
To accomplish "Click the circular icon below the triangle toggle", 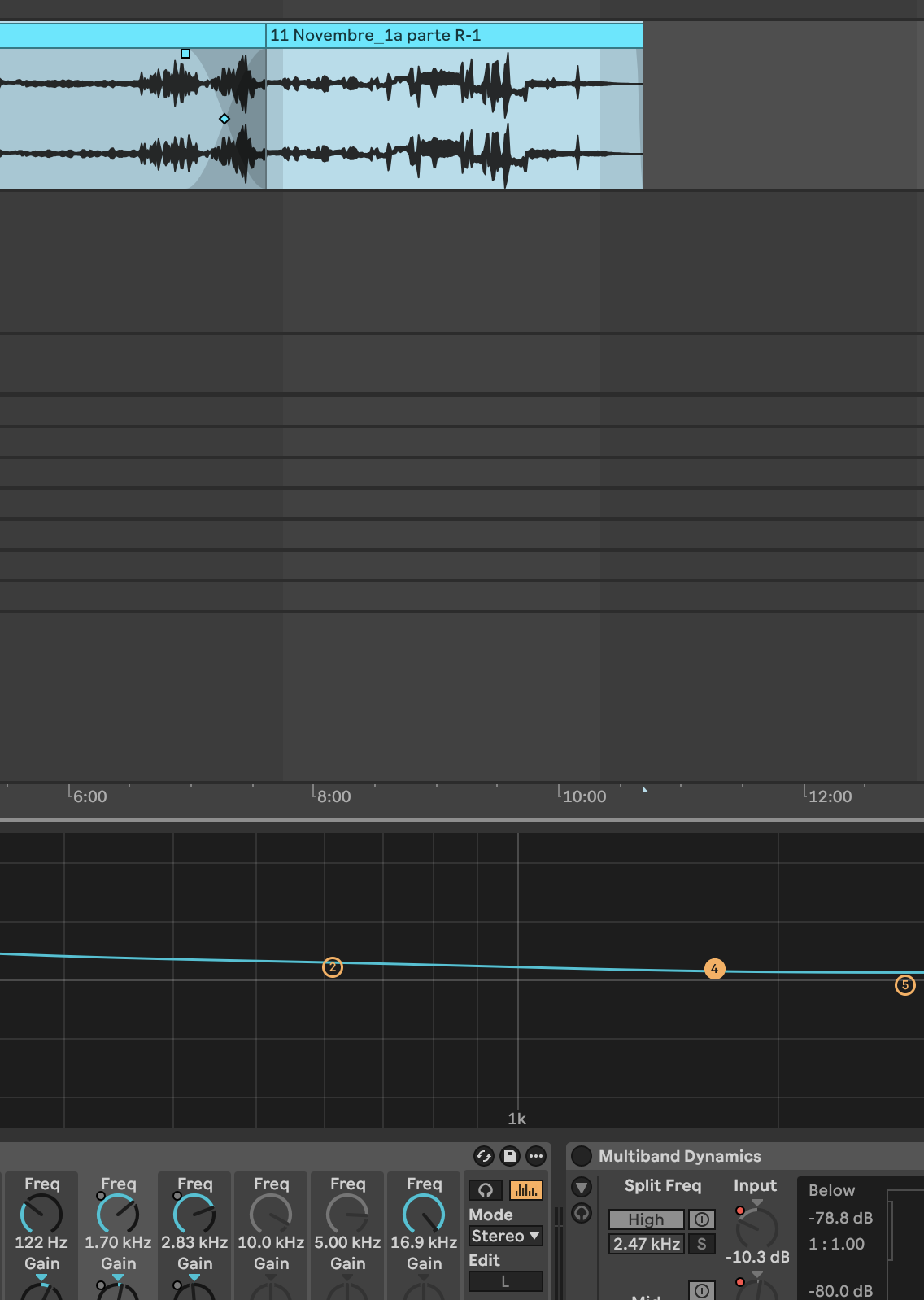I will click(582, 1213).
